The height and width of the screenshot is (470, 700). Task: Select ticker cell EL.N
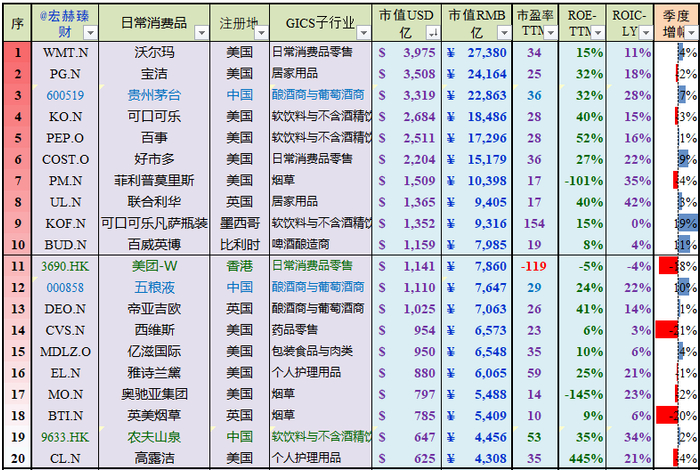pos(65,373)
